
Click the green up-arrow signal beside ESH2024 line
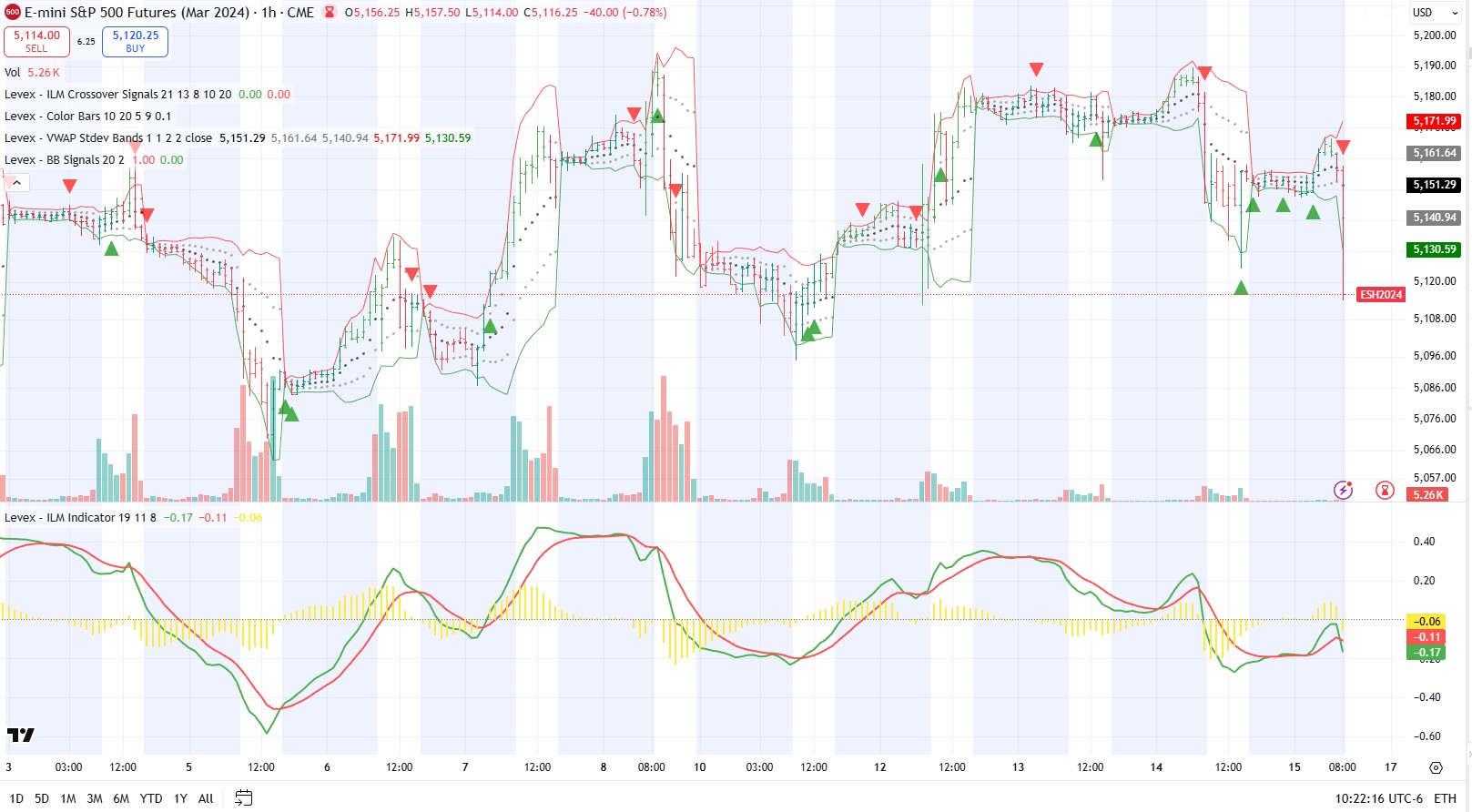[x=1241, y=288]
